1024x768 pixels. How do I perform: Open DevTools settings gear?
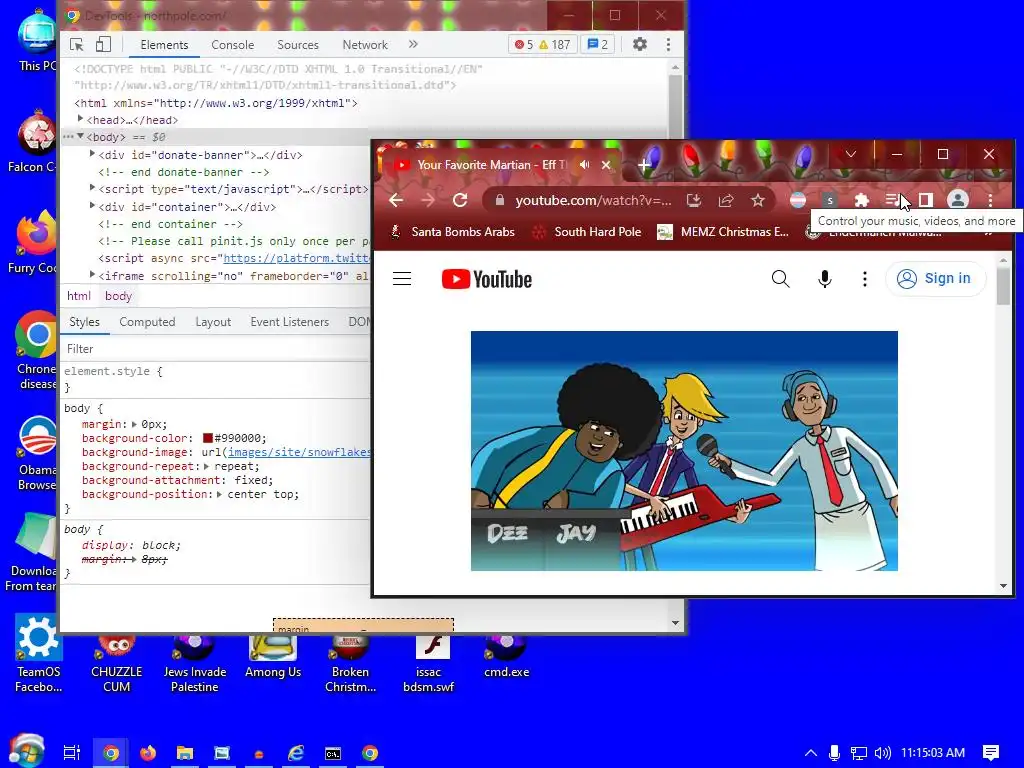click(x=640, y=44)
